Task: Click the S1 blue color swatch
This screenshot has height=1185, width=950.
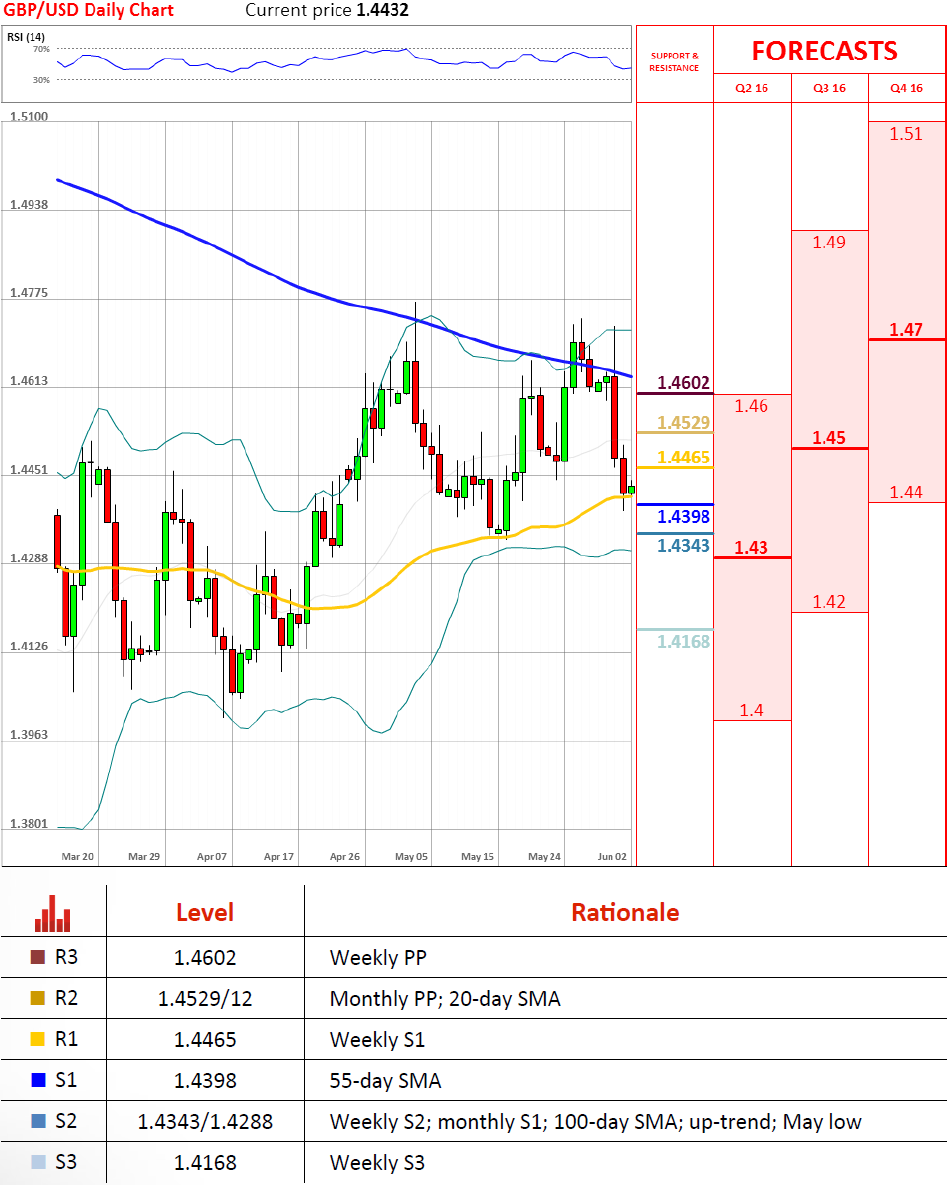Action: coord(38,1079)
